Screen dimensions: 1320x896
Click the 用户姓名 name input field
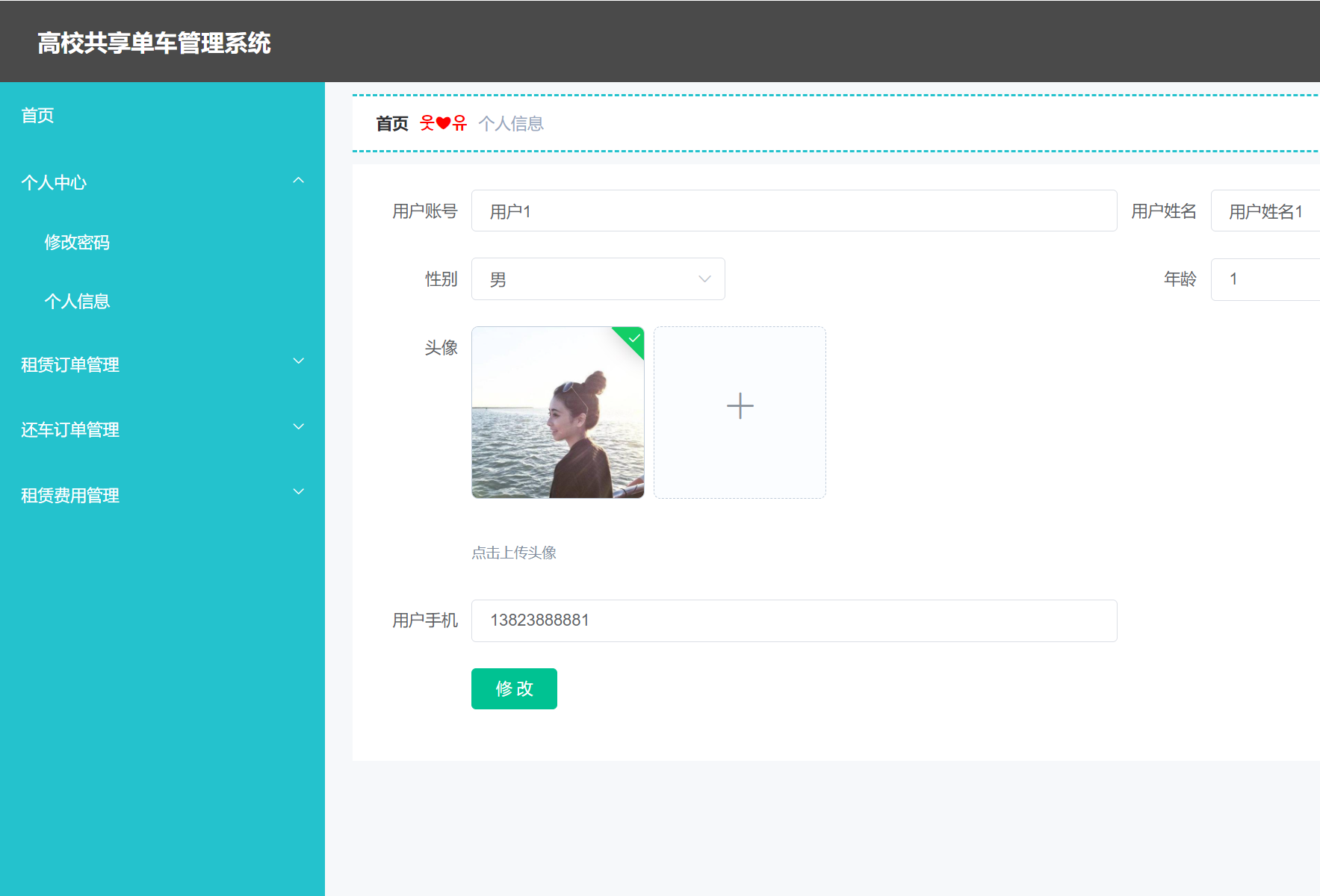coord(1270,211)
